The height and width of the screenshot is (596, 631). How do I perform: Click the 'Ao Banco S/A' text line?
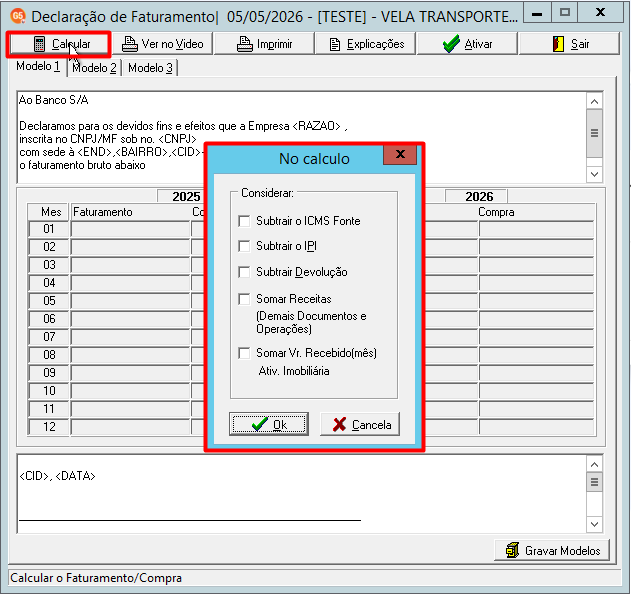tap(54, 100)
